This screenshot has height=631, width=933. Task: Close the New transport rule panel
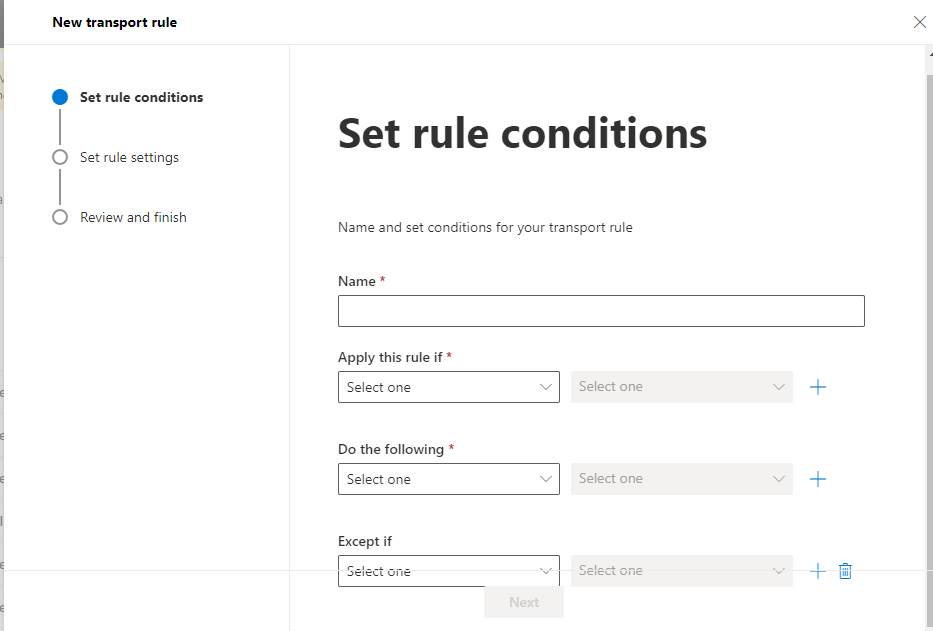click(919, 22)
